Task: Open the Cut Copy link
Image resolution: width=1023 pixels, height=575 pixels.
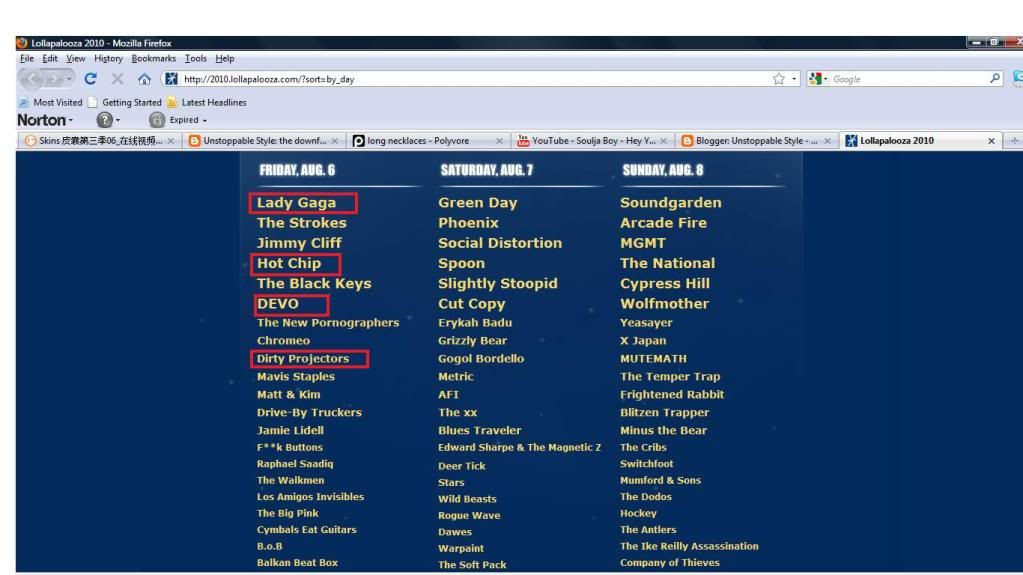Action: click(472, 304)
